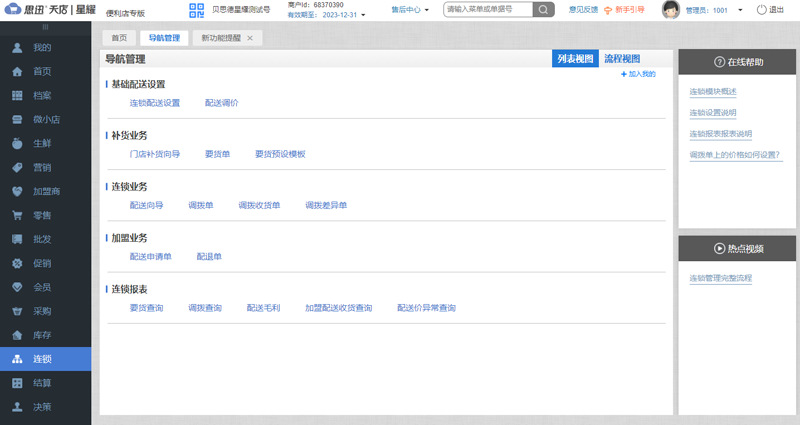800x425 pixels.
Task: Expand the 管理员 1001 account dropdown arrow
Action: click(740, 10)
